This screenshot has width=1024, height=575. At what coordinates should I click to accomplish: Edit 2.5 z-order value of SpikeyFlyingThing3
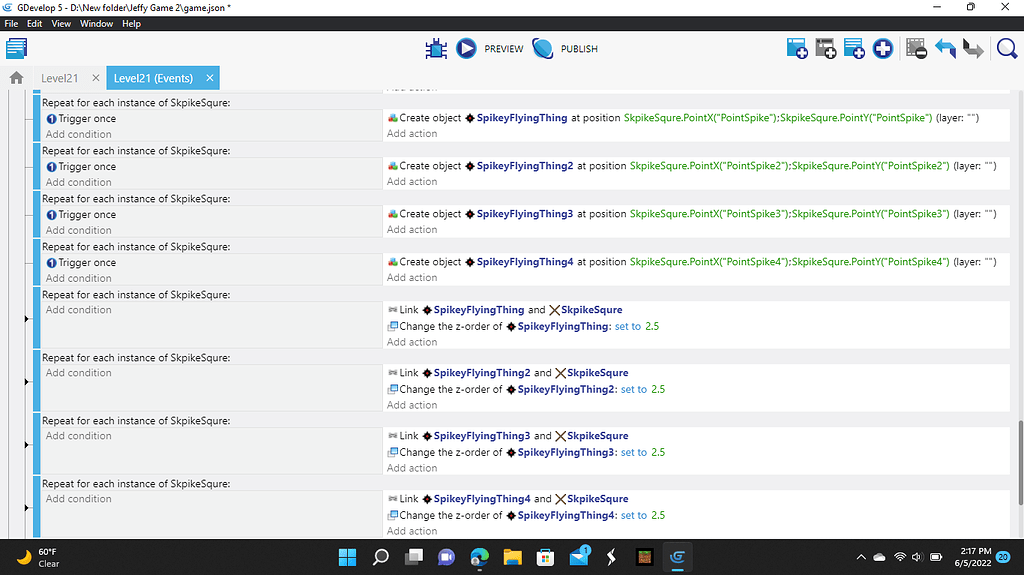pyautogui.click(x=658, y=452)
